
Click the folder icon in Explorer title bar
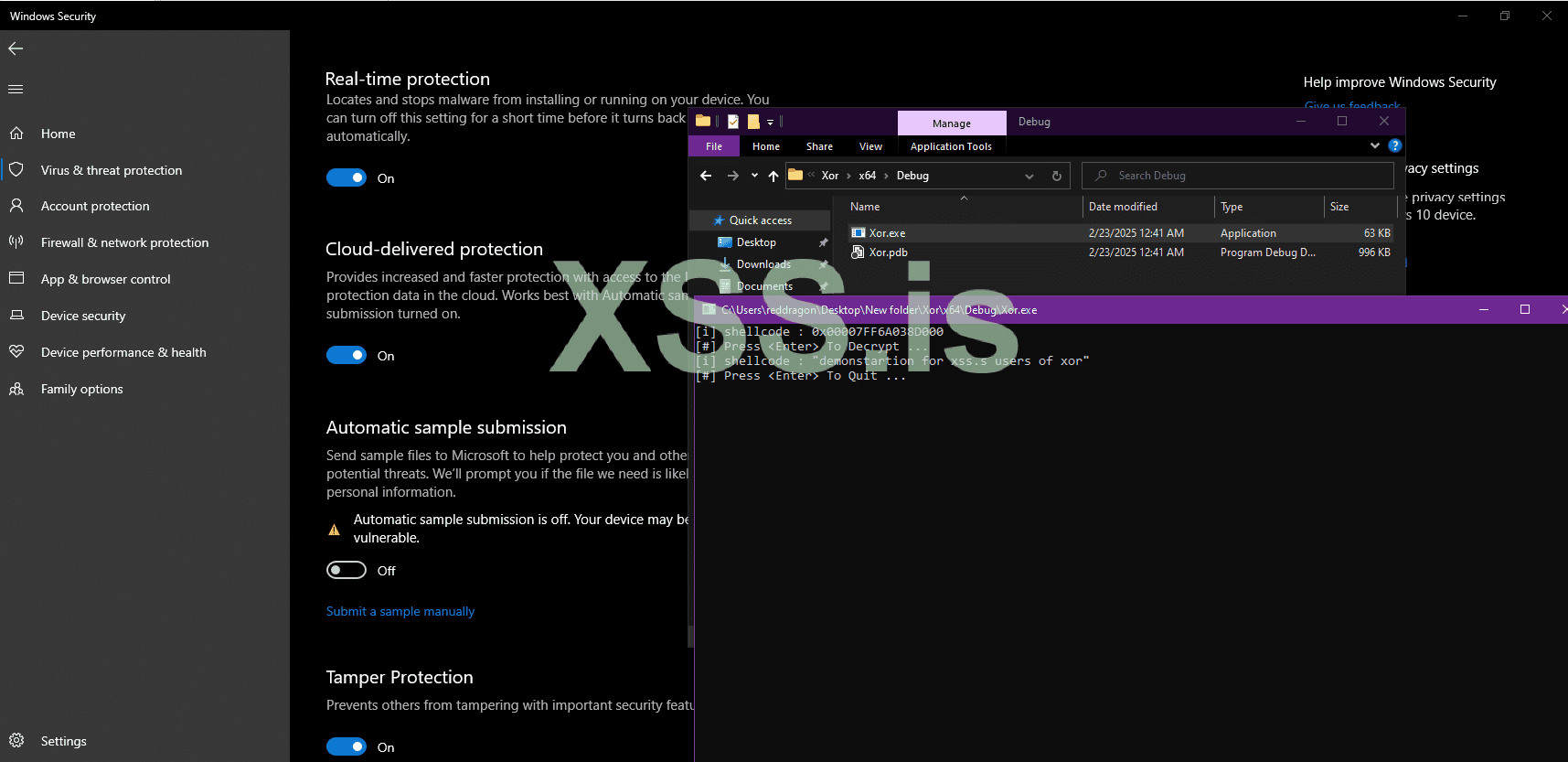[x=703, y=121]
